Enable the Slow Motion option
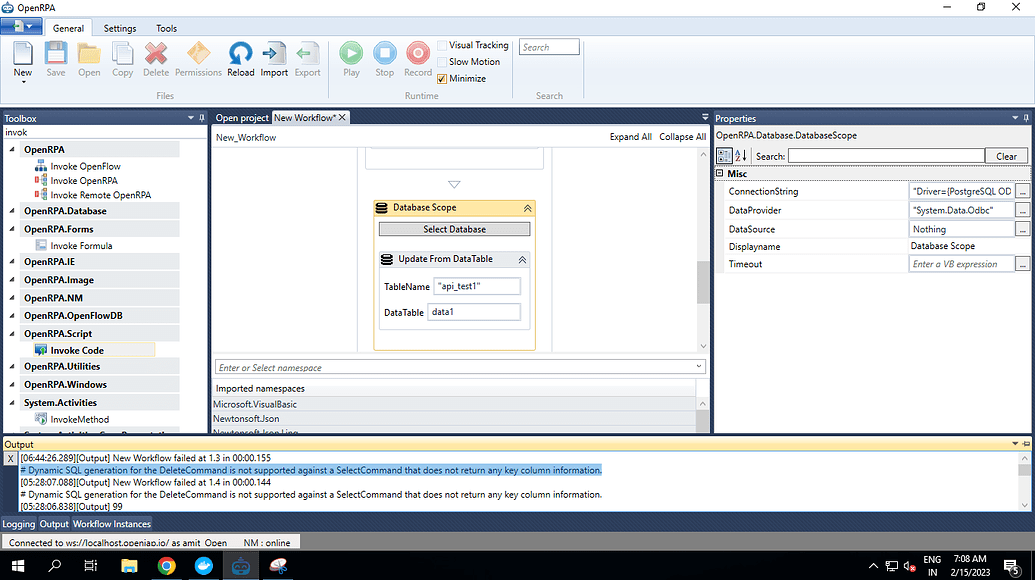Viewport: 1035px width, 580px height. [443, 61]
